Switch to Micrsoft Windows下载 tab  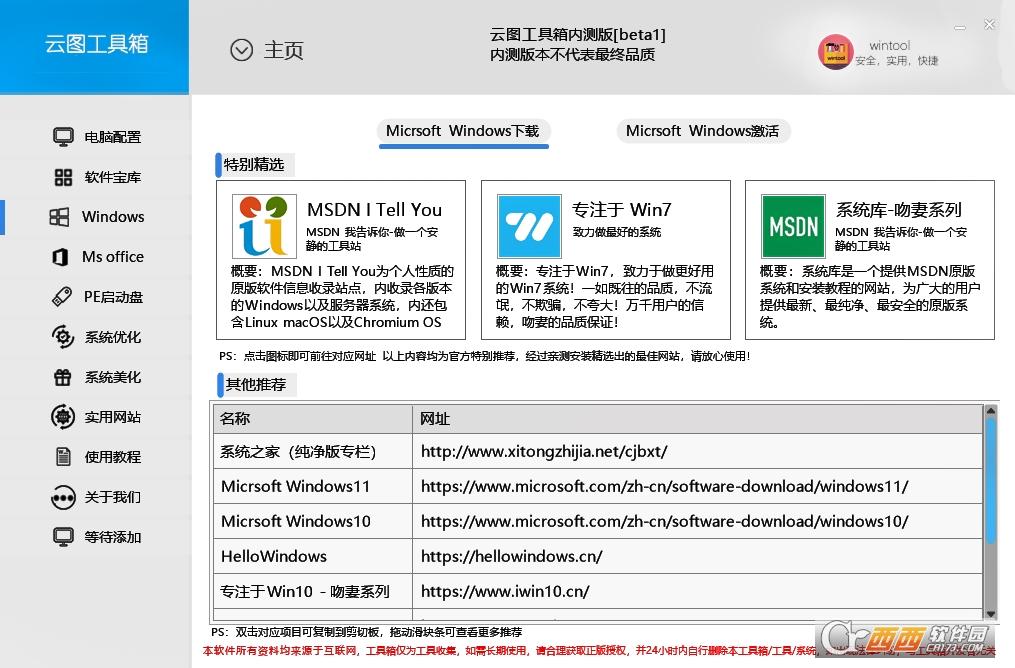tap(463, 131)
